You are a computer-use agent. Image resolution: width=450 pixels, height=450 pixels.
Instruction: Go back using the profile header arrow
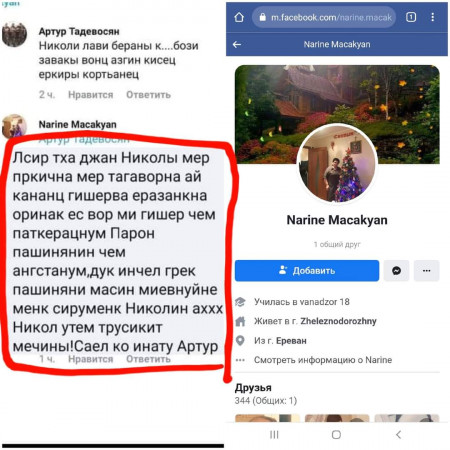pos(237,44)
